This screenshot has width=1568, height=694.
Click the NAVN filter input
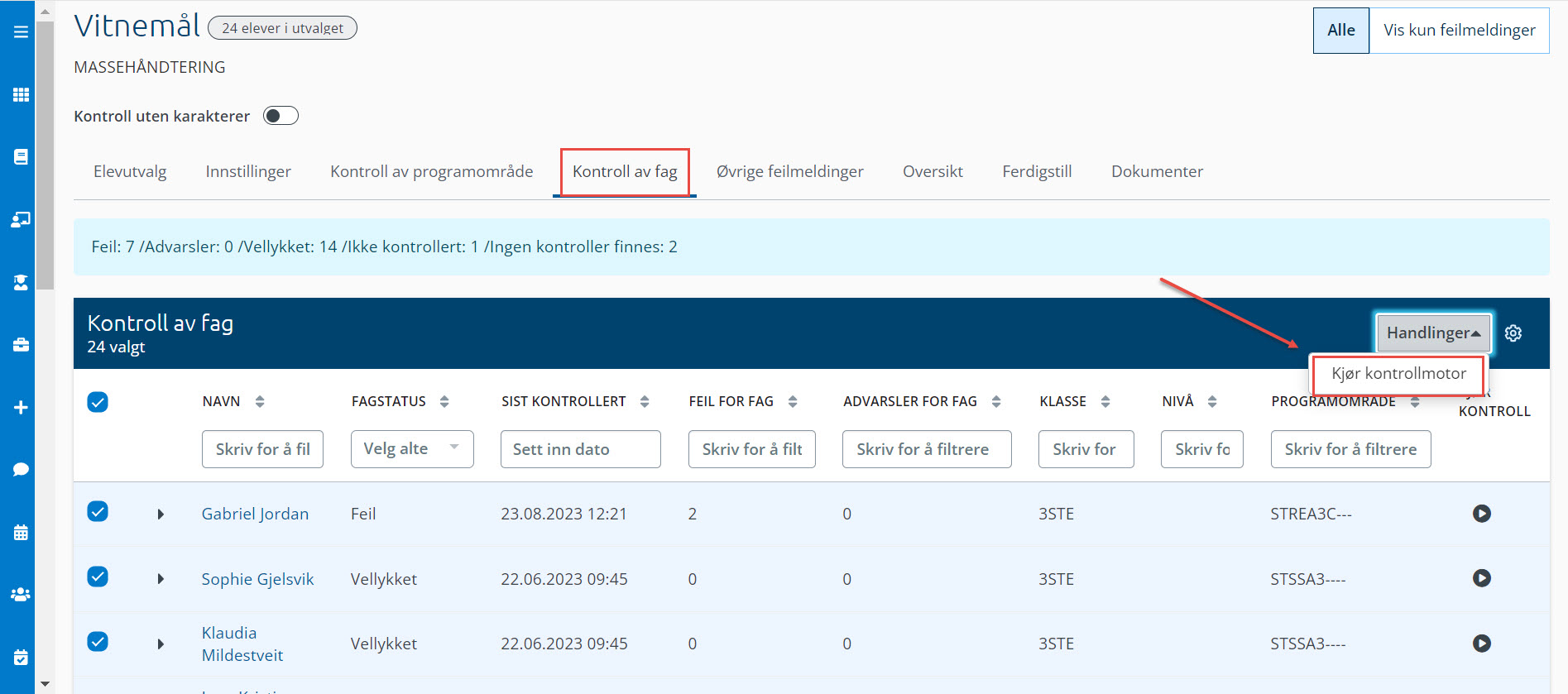262,449
